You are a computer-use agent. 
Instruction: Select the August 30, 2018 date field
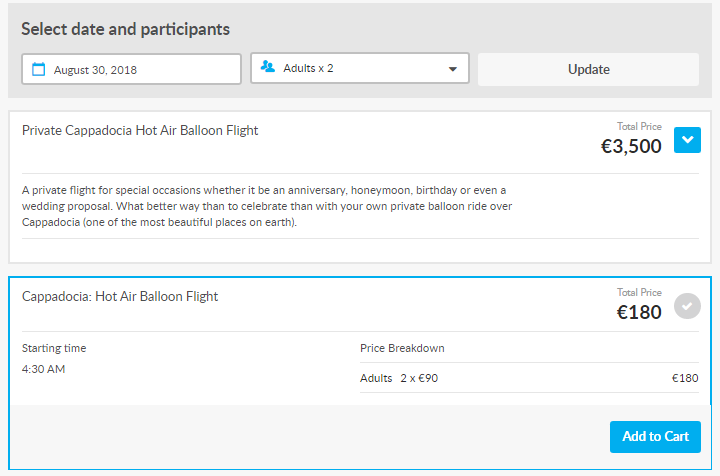[x=131, y=69]
